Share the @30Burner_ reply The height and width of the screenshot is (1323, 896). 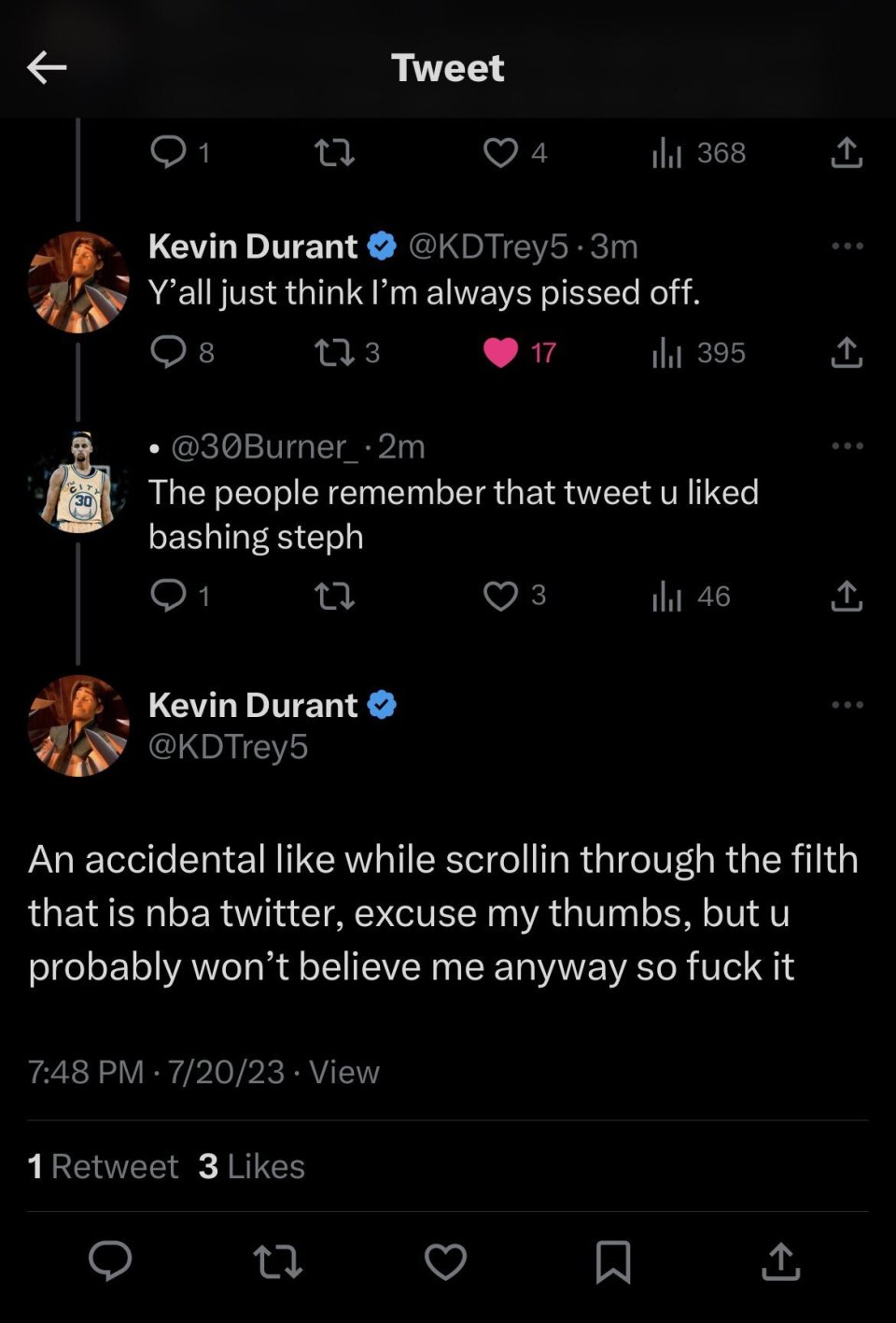[x=846, y=596]
